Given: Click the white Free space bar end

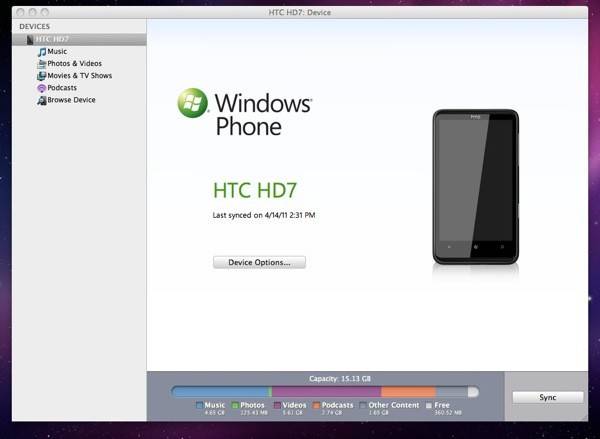Looking at the screenshot, I should (473, 392).
